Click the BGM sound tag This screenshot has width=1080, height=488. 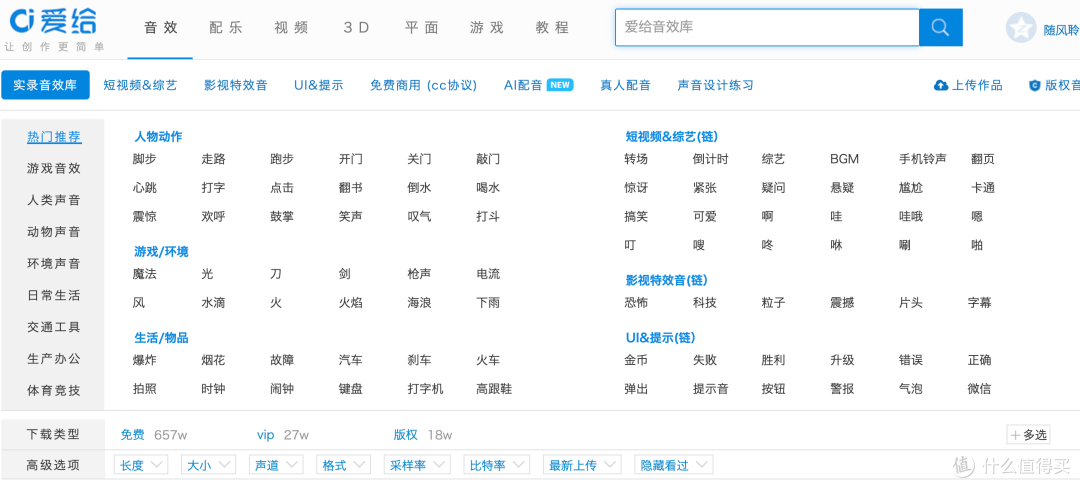point(844,159)
